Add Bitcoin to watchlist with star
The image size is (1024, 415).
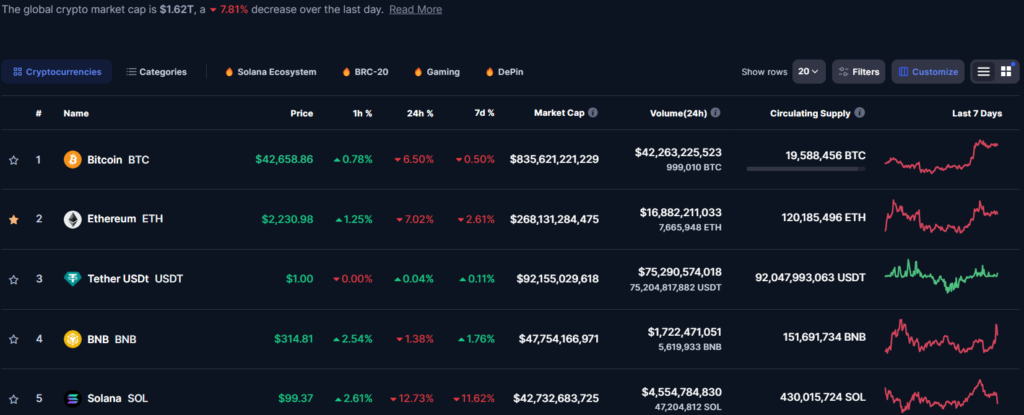tap(14, 160)
